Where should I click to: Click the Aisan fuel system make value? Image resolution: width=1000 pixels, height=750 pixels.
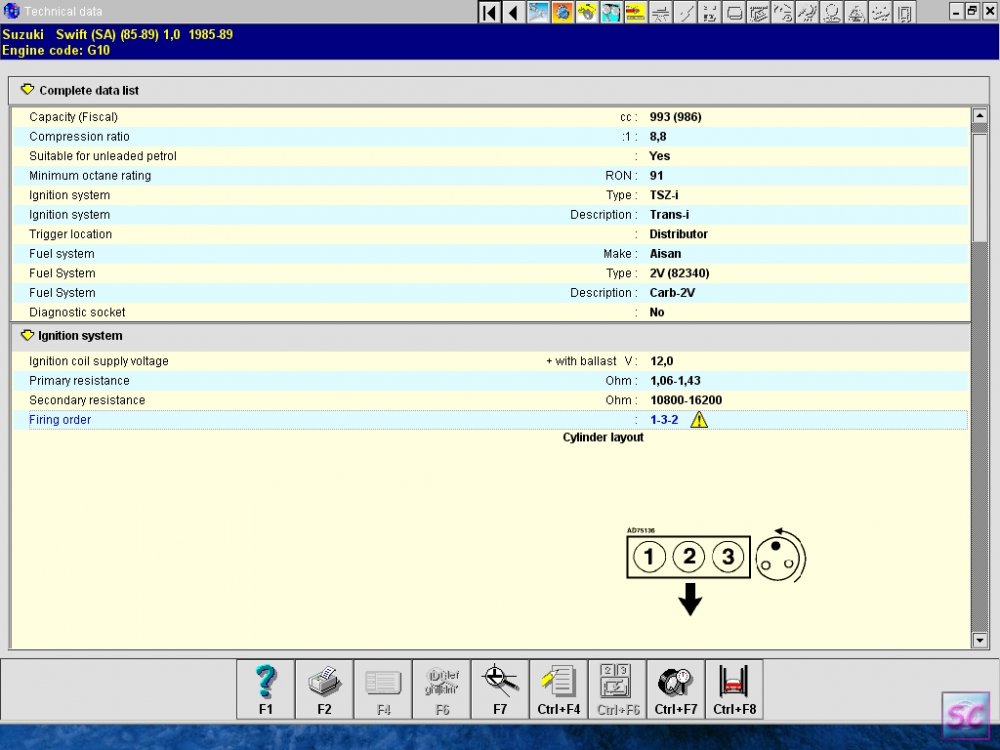665,254
